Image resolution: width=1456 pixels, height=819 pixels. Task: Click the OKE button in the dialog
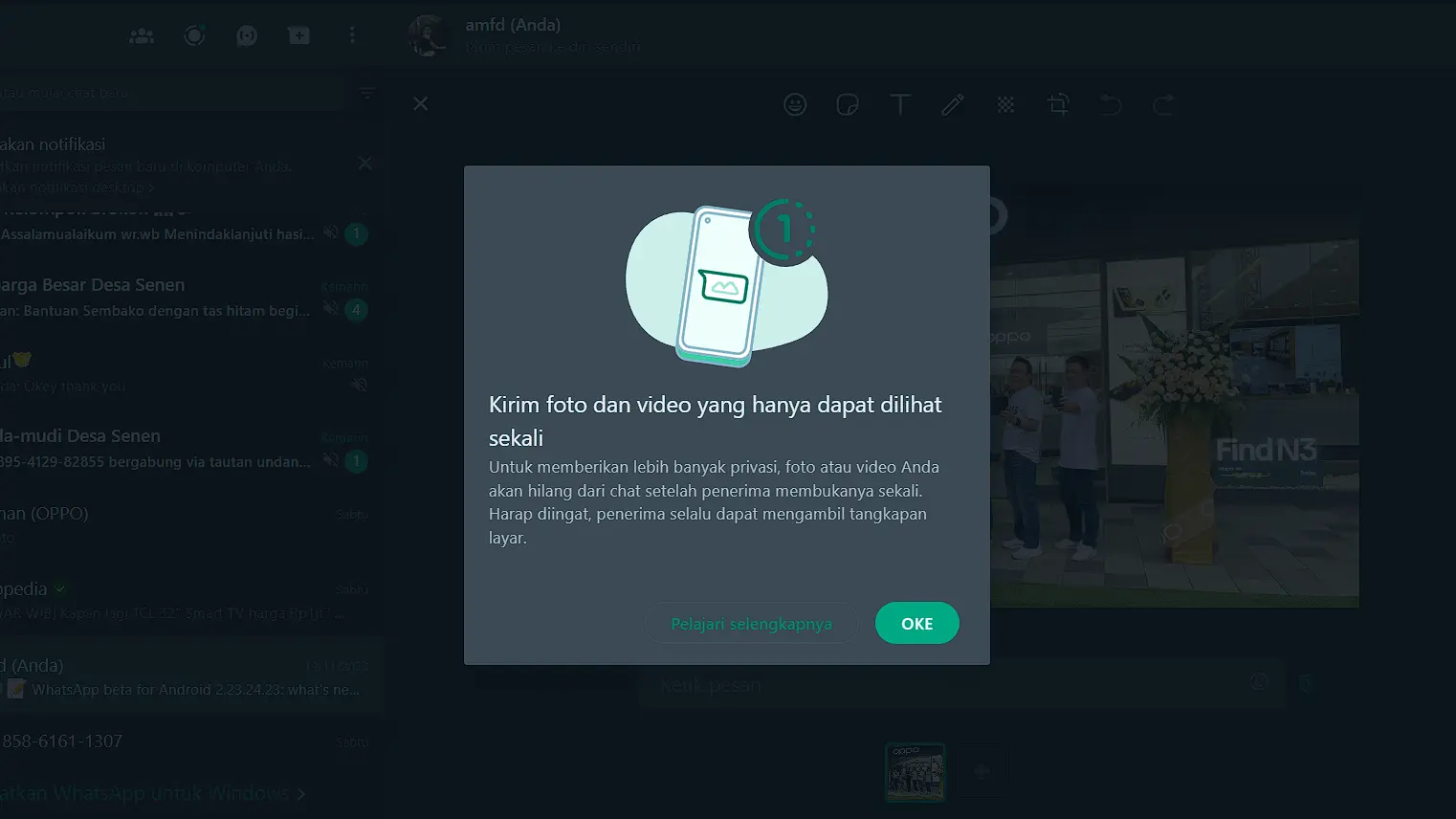(916, 623)
